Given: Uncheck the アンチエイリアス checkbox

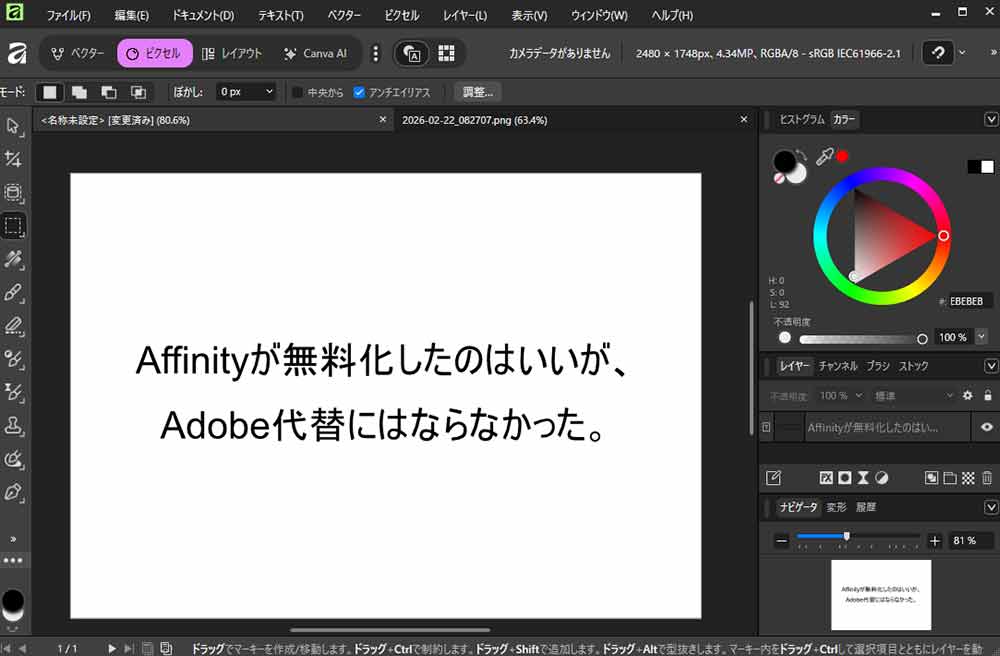Looking at the screenshot, I should click(x=360, y=92).
